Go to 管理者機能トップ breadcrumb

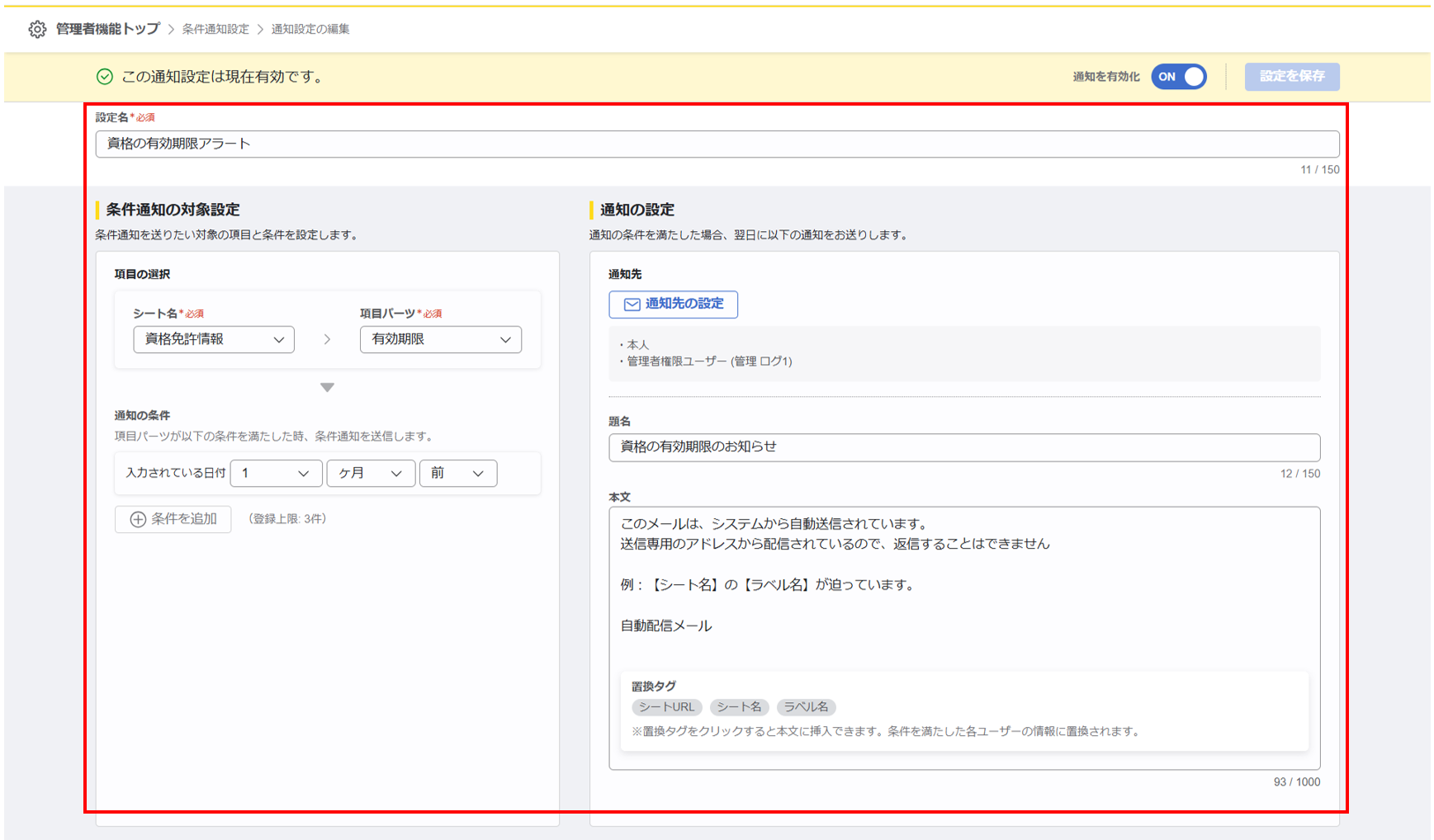pyautogui.click(x=107, y=29)
